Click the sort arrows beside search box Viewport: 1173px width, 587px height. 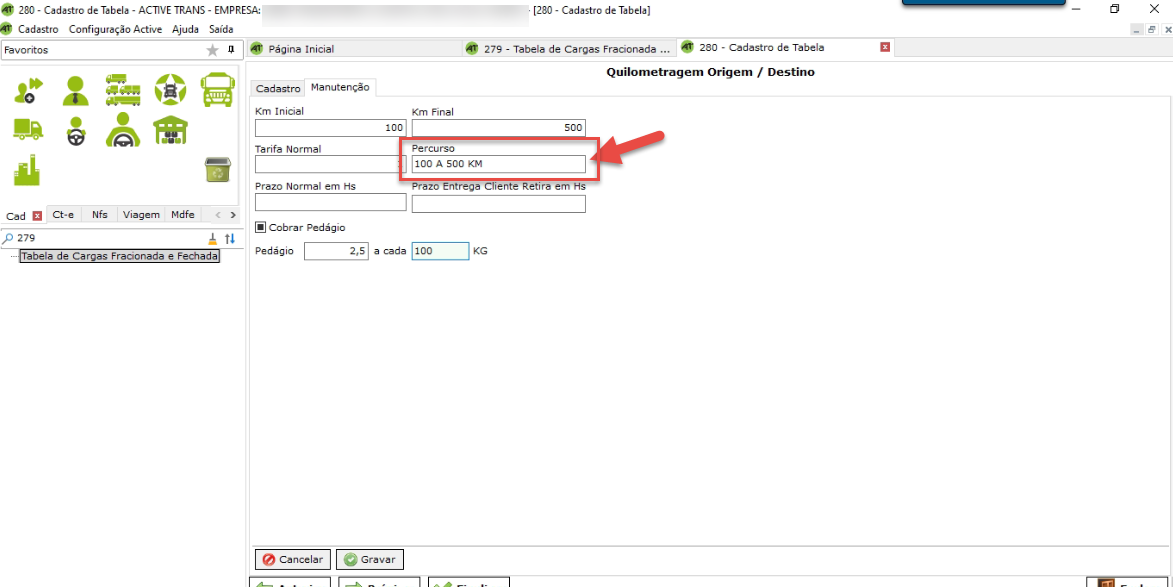click(x=230, y=238)
